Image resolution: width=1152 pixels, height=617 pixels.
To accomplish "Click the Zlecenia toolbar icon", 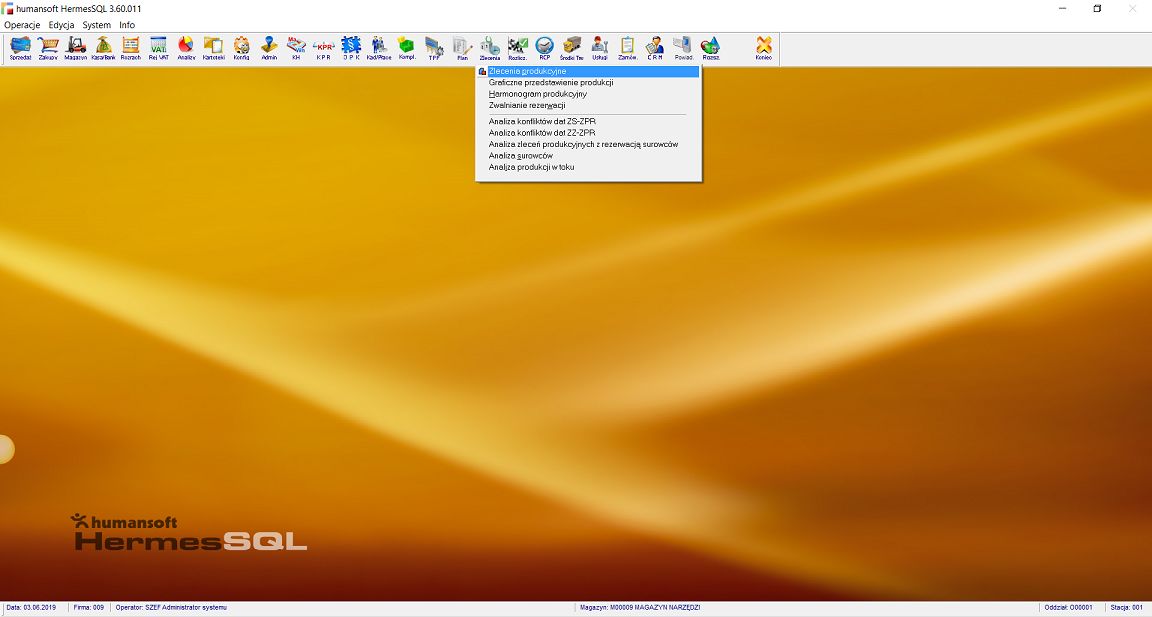I will [489, 48].
